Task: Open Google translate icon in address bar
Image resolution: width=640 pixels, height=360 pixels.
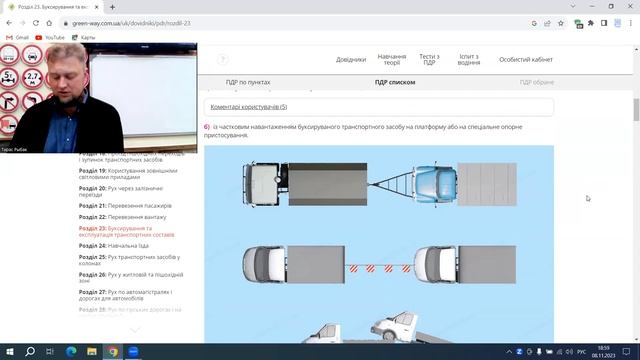Action: point(534,23)
